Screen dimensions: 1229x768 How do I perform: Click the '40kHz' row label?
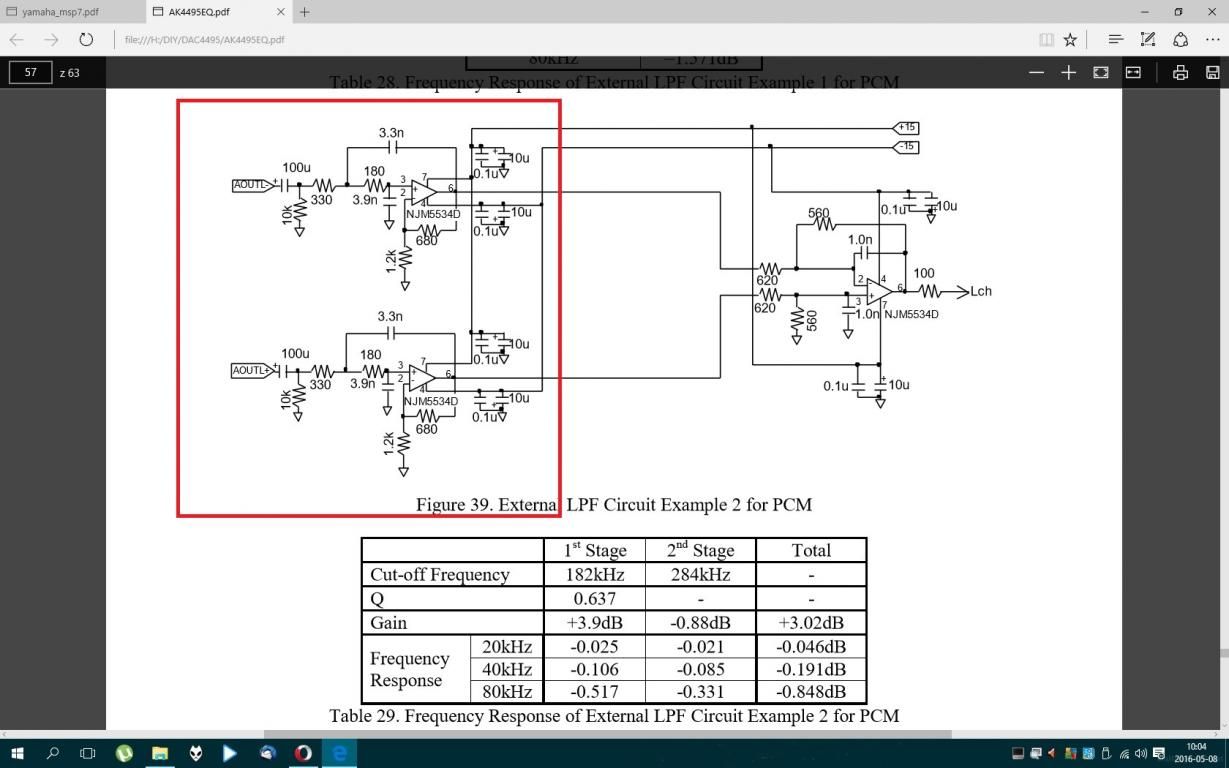(x=507, y=669)
